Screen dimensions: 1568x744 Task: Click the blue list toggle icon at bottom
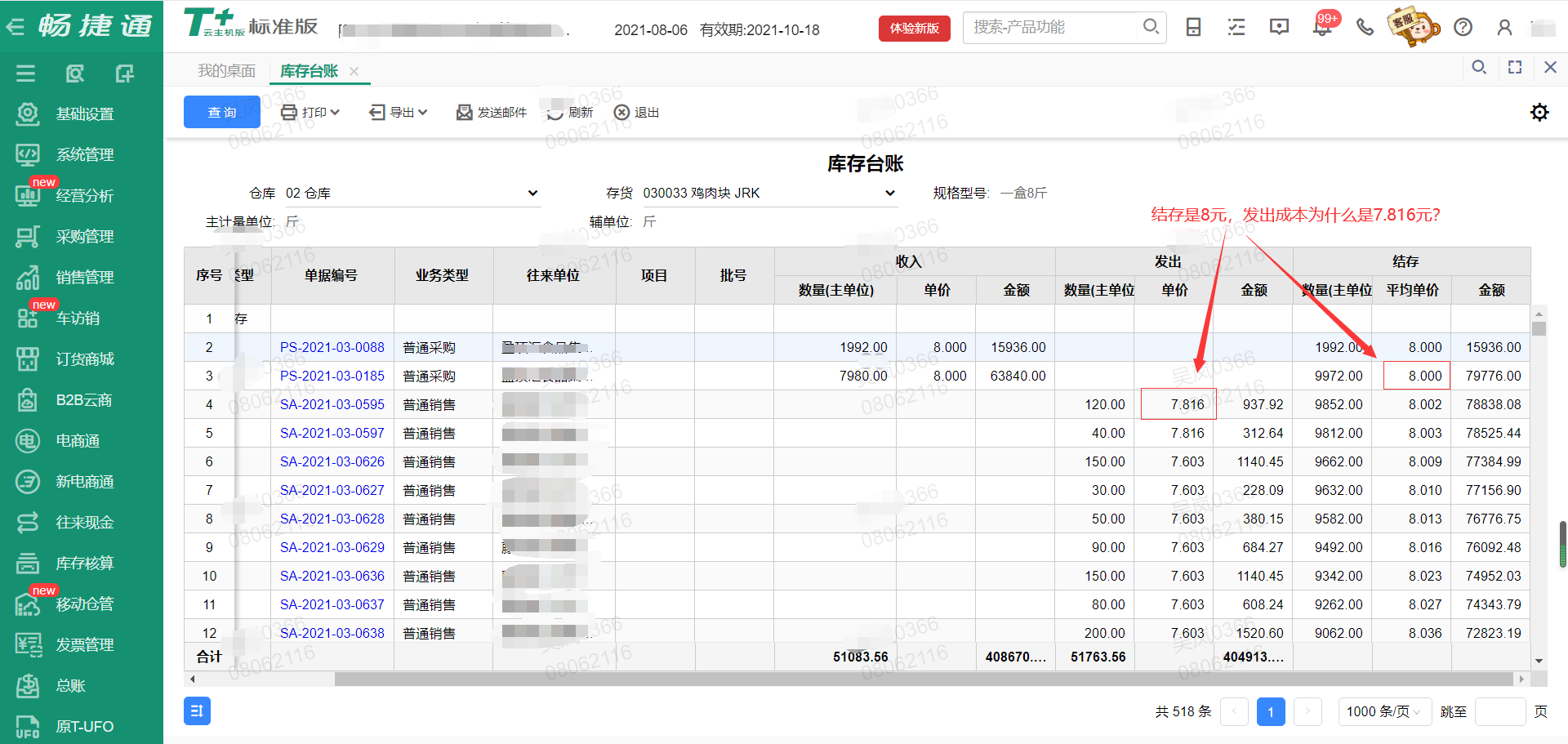coord(197,711)
